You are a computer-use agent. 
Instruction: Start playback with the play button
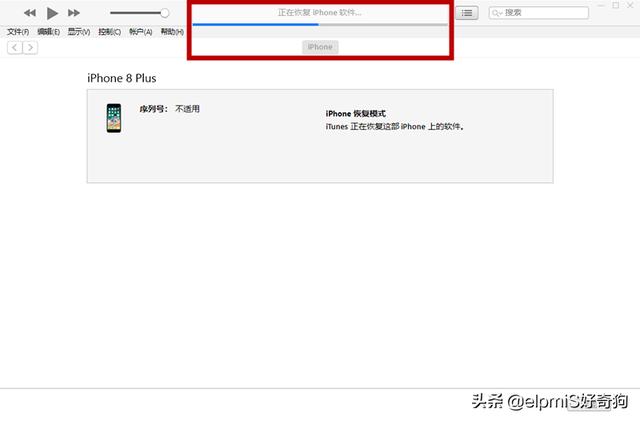coord(52,13)
